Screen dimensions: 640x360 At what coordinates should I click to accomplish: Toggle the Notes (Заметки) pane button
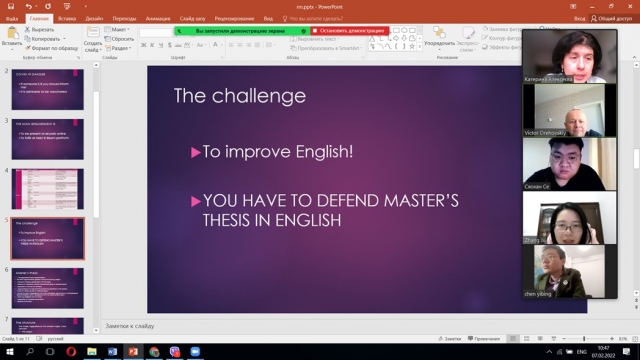449,339
